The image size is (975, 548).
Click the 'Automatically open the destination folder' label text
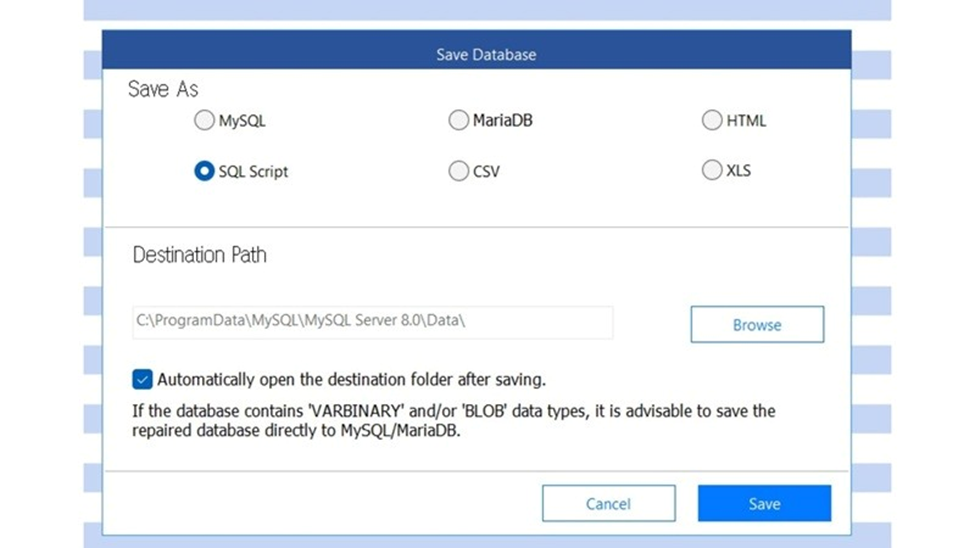pos(351,380)
